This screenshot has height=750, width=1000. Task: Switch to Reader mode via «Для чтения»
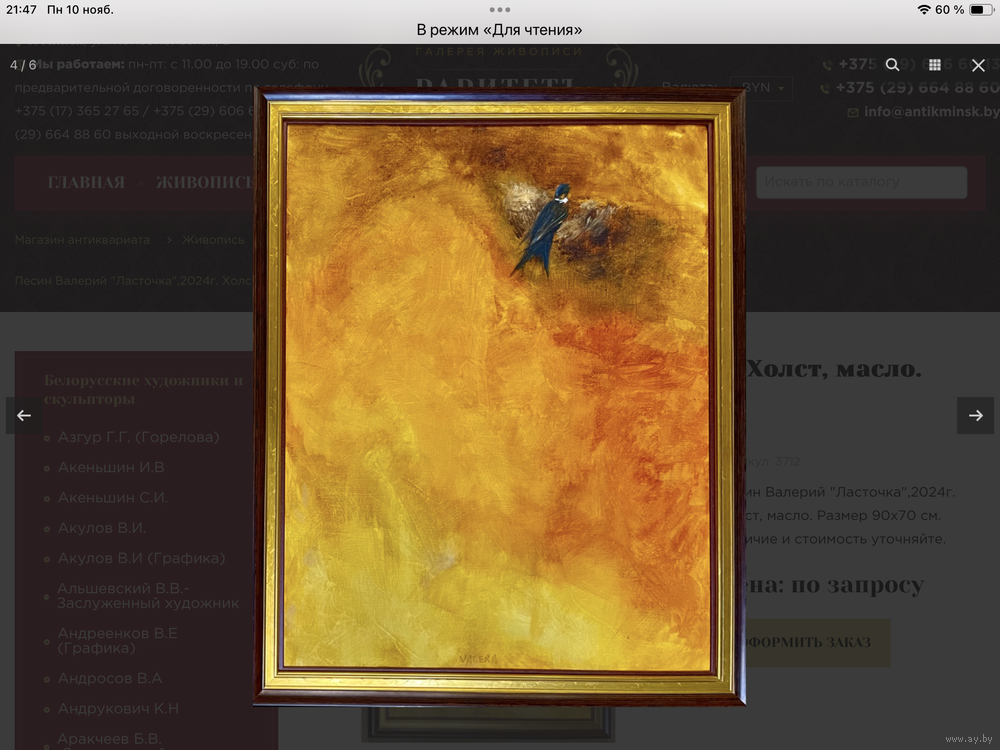tap(500, 30)
